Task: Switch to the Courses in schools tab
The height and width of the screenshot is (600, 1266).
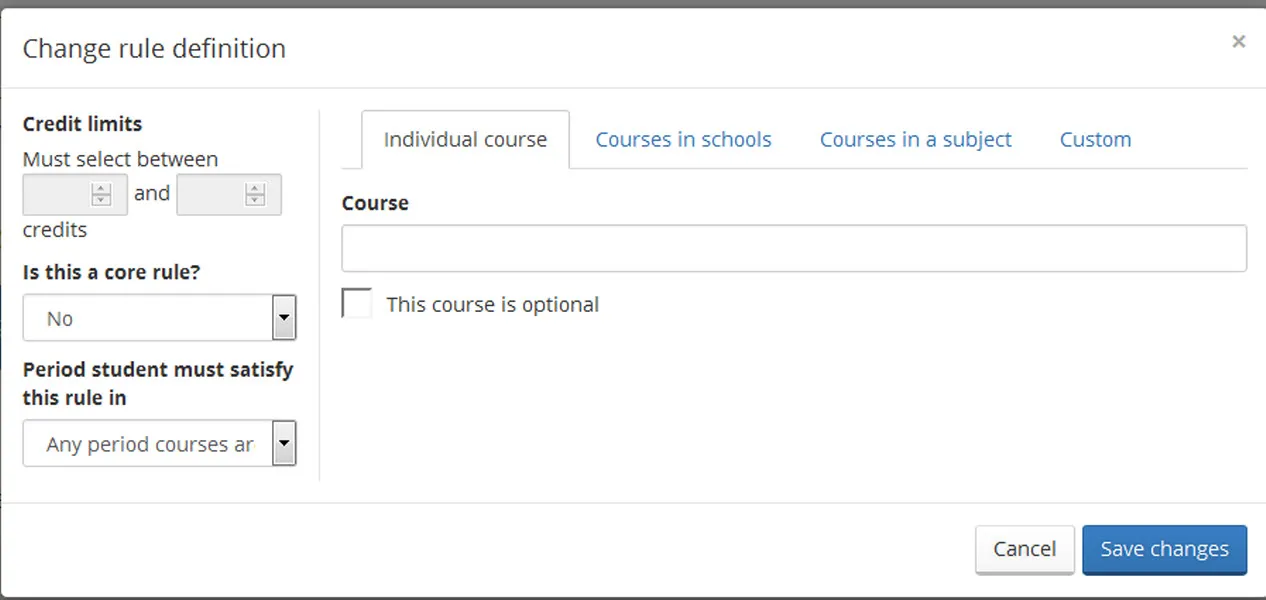Action: point(683,139)
